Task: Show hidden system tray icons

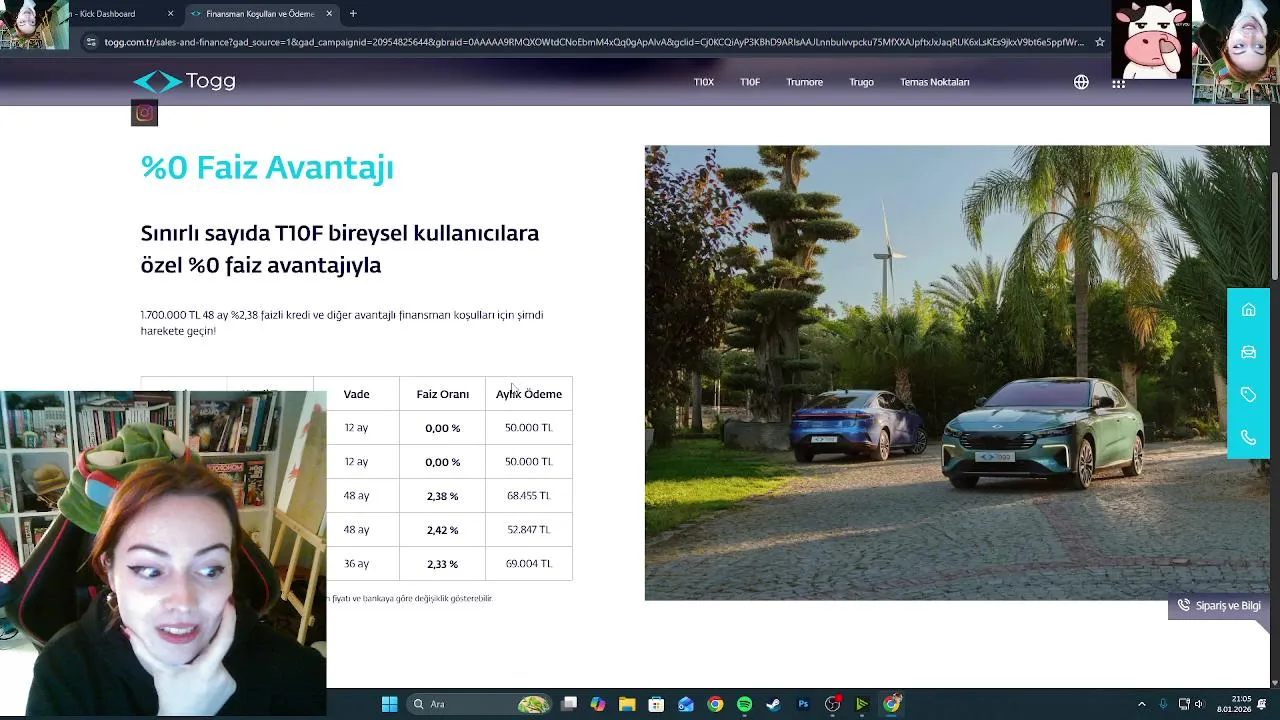Action: tap(1142, 704)
